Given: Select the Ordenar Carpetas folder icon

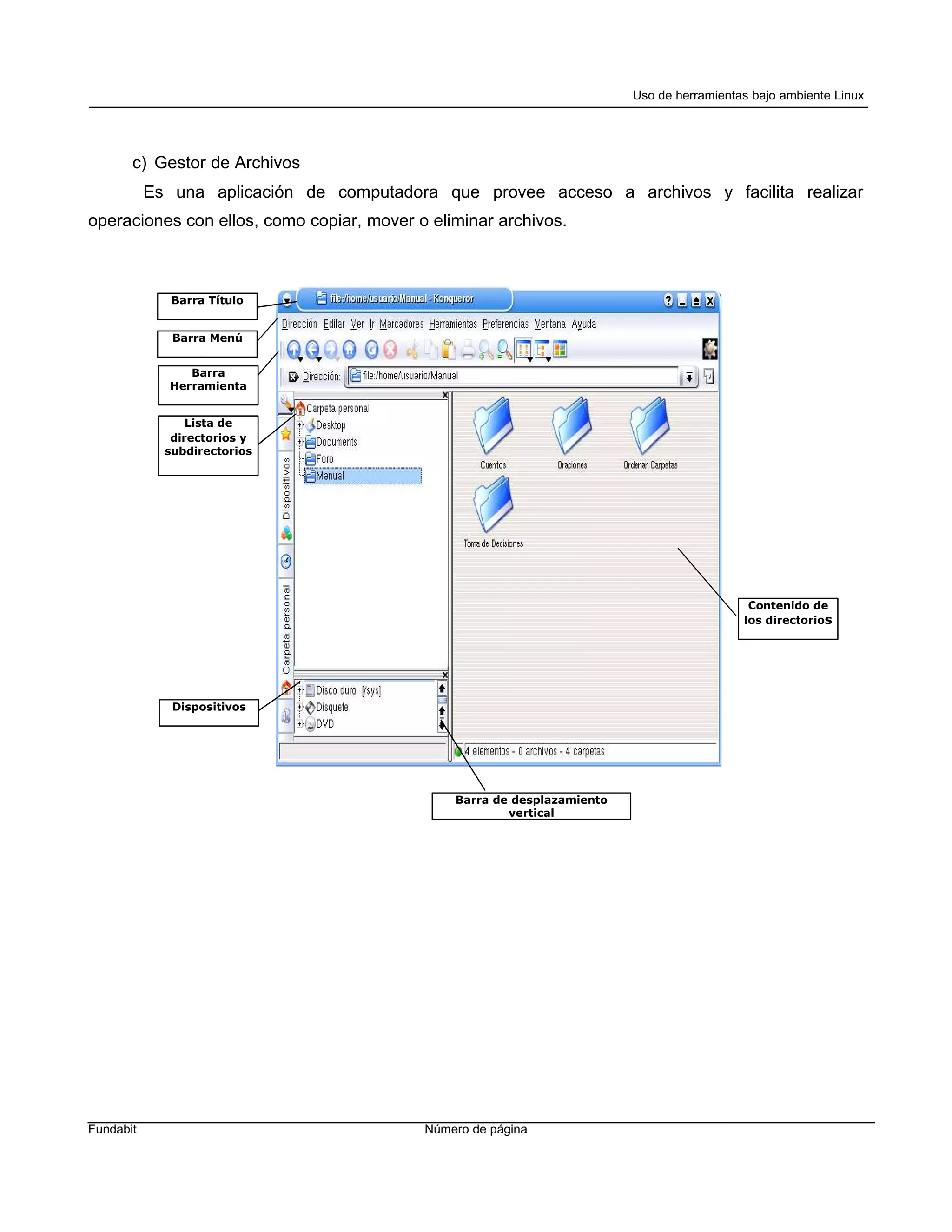Looking at the screenshot, I should click(650, 434).
